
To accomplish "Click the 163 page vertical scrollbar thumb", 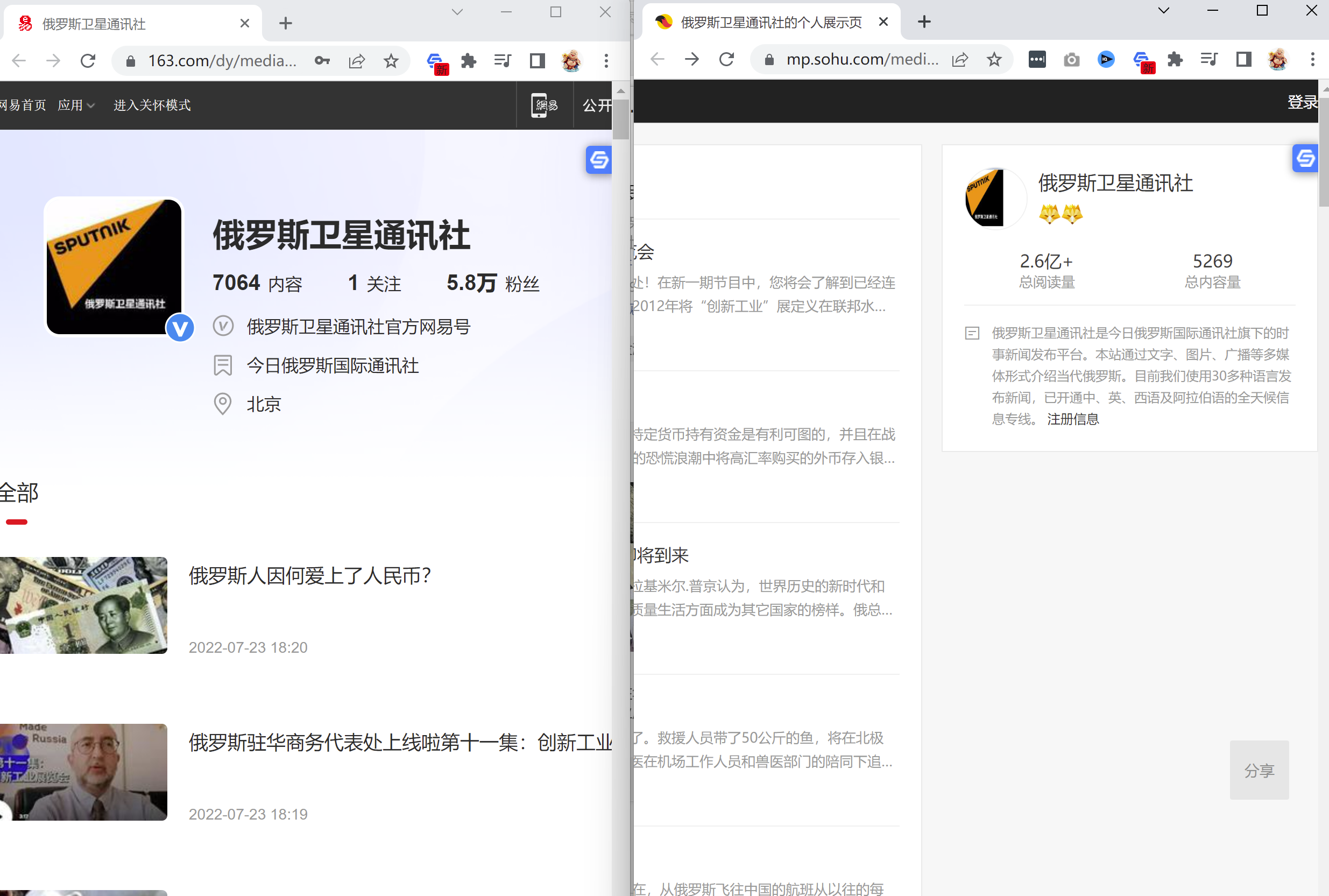I will 621,119.
